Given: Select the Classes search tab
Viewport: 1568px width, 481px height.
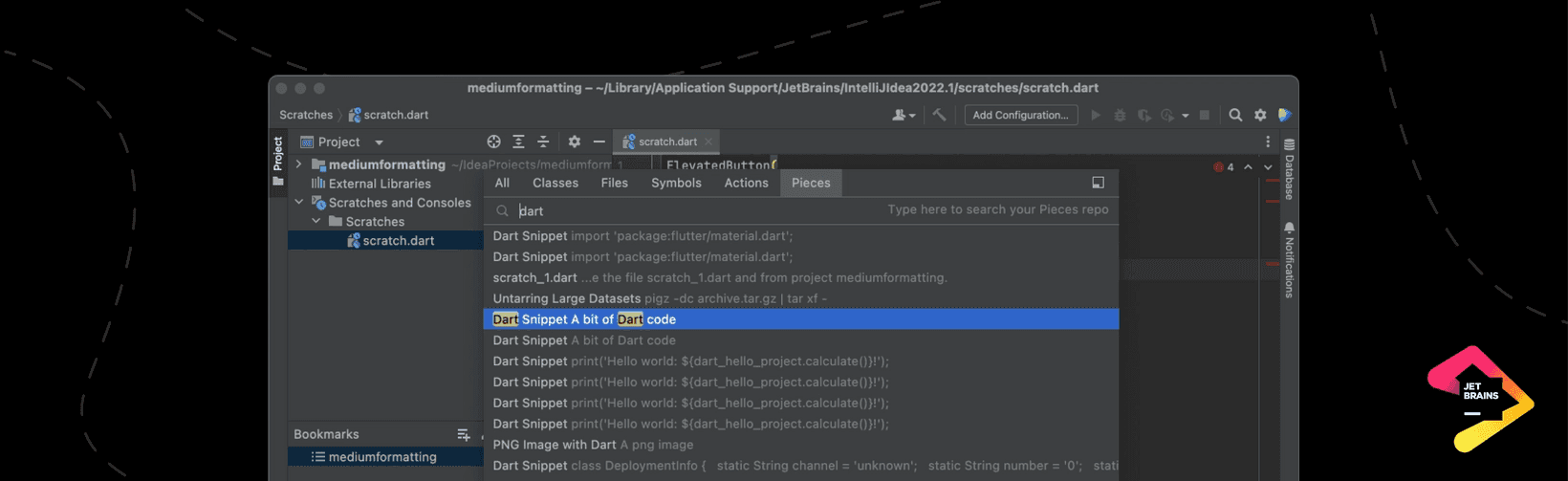Looking at the screenshot, I should (x=555, y=183).
